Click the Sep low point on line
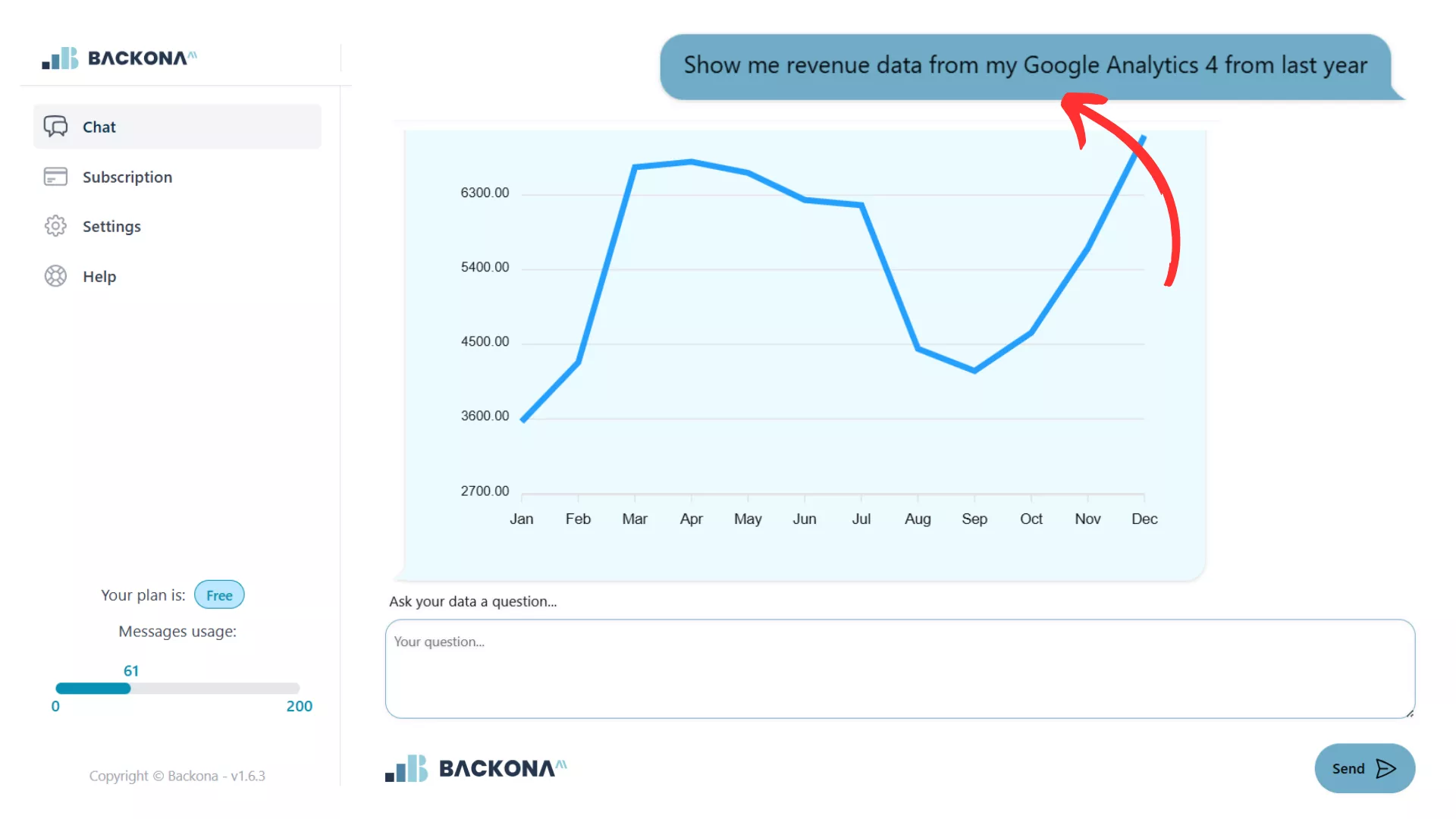This screenshot has width=1456, height=819. [974, 370]
